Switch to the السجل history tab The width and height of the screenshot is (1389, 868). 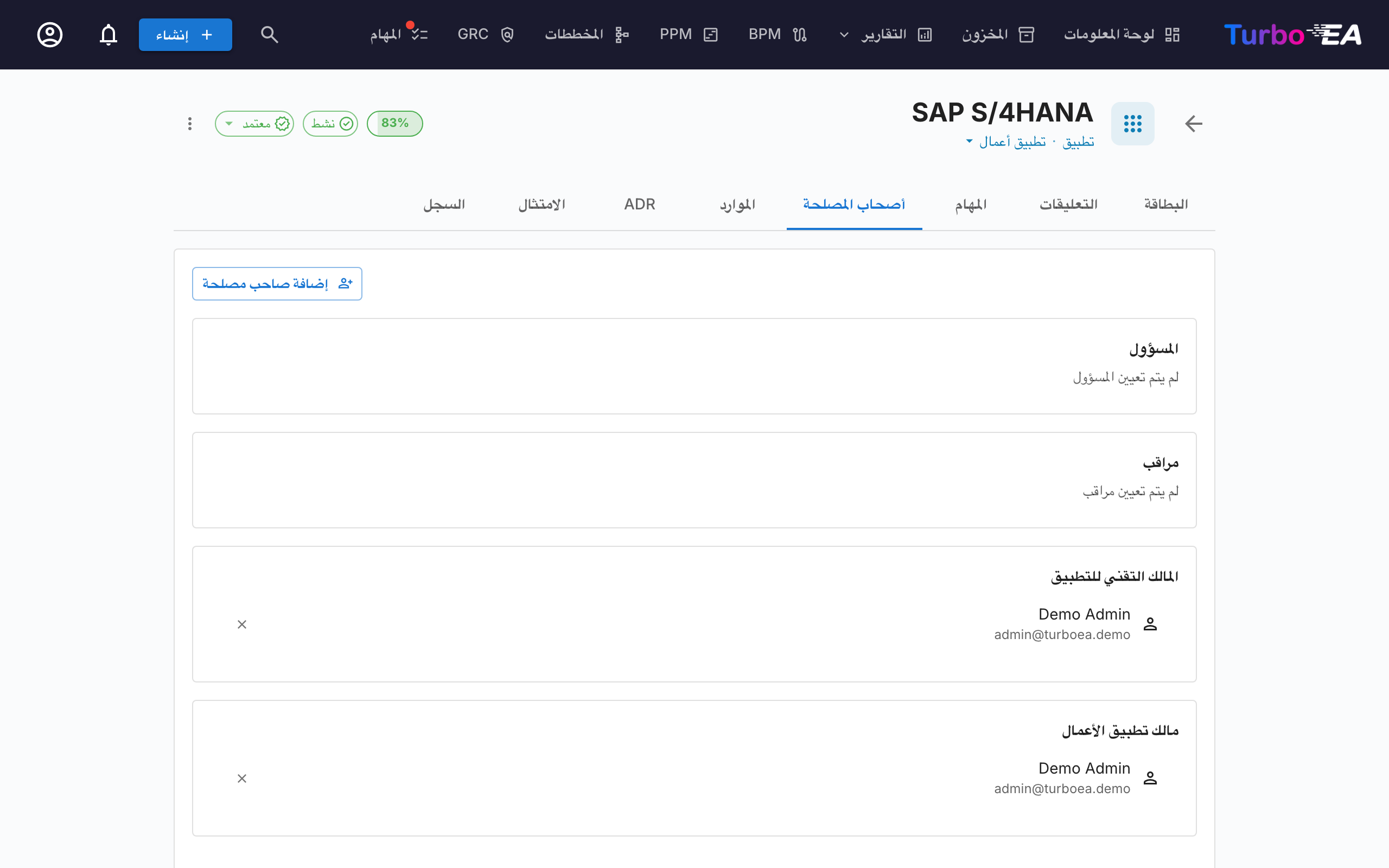444,205
